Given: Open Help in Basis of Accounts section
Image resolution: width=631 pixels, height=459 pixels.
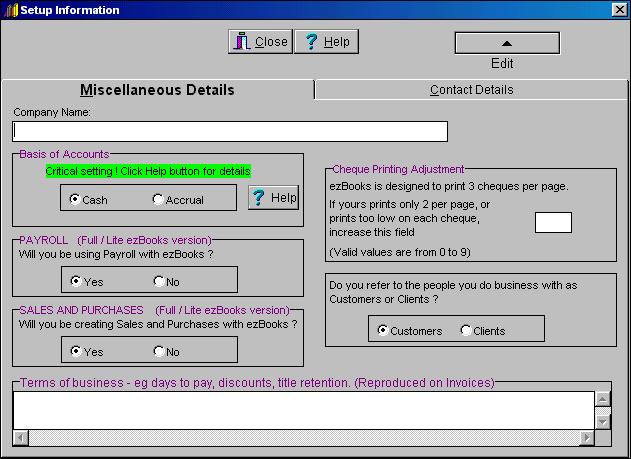Looking at the screenshot, I should pos(274,198).
